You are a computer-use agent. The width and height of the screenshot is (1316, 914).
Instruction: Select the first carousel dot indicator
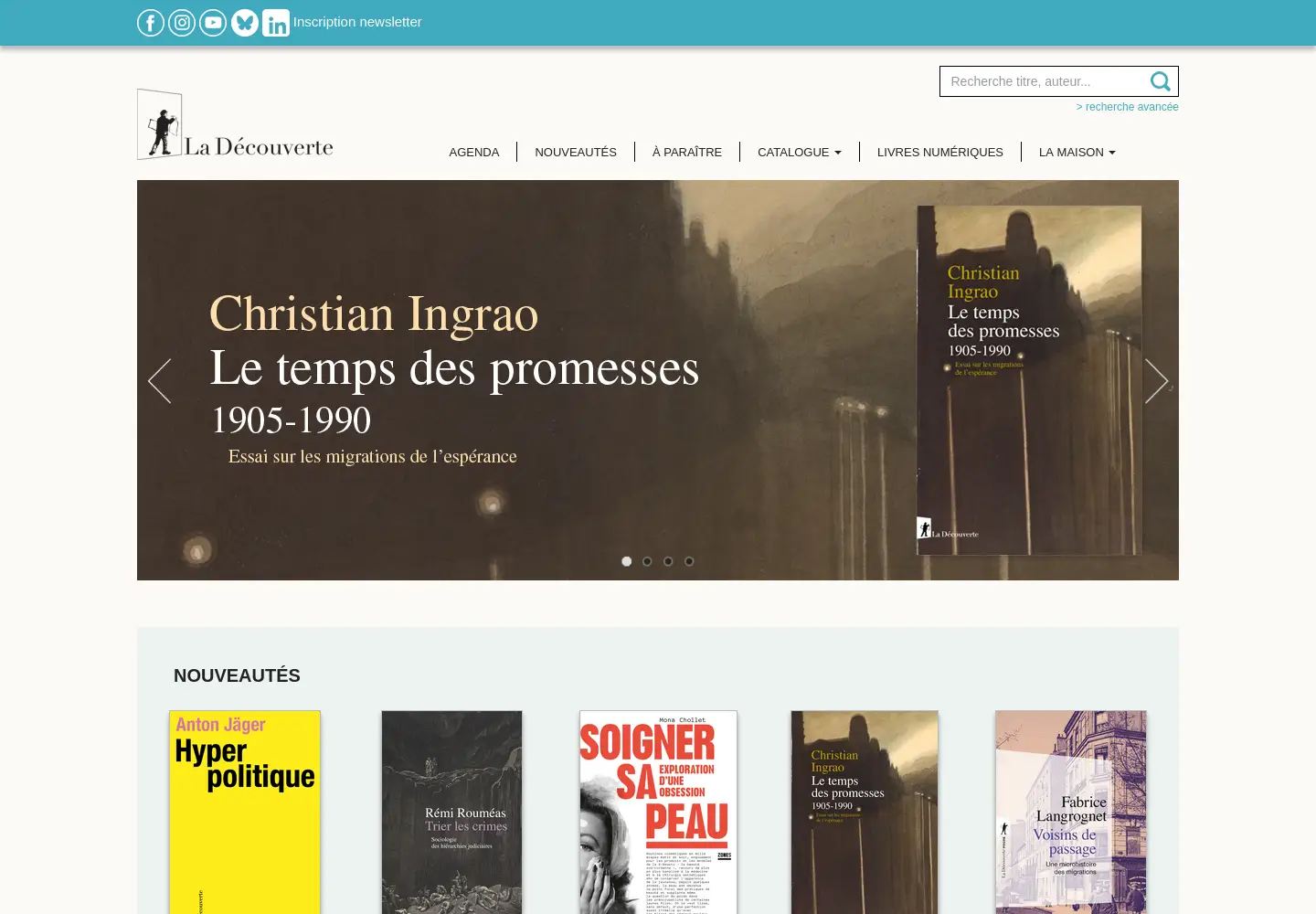pos(627,561)
